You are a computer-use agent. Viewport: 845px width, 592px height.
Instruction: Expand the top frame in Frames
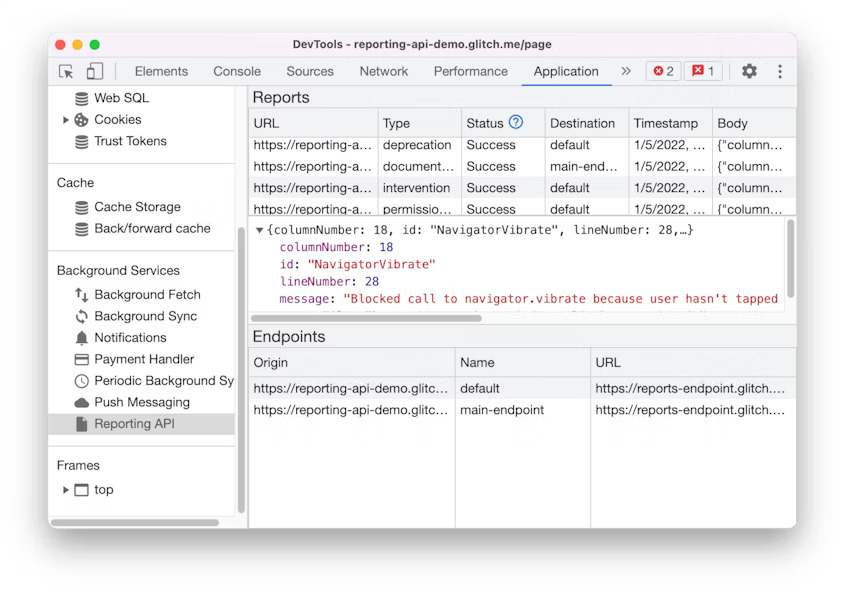click(x=66, y=490)
